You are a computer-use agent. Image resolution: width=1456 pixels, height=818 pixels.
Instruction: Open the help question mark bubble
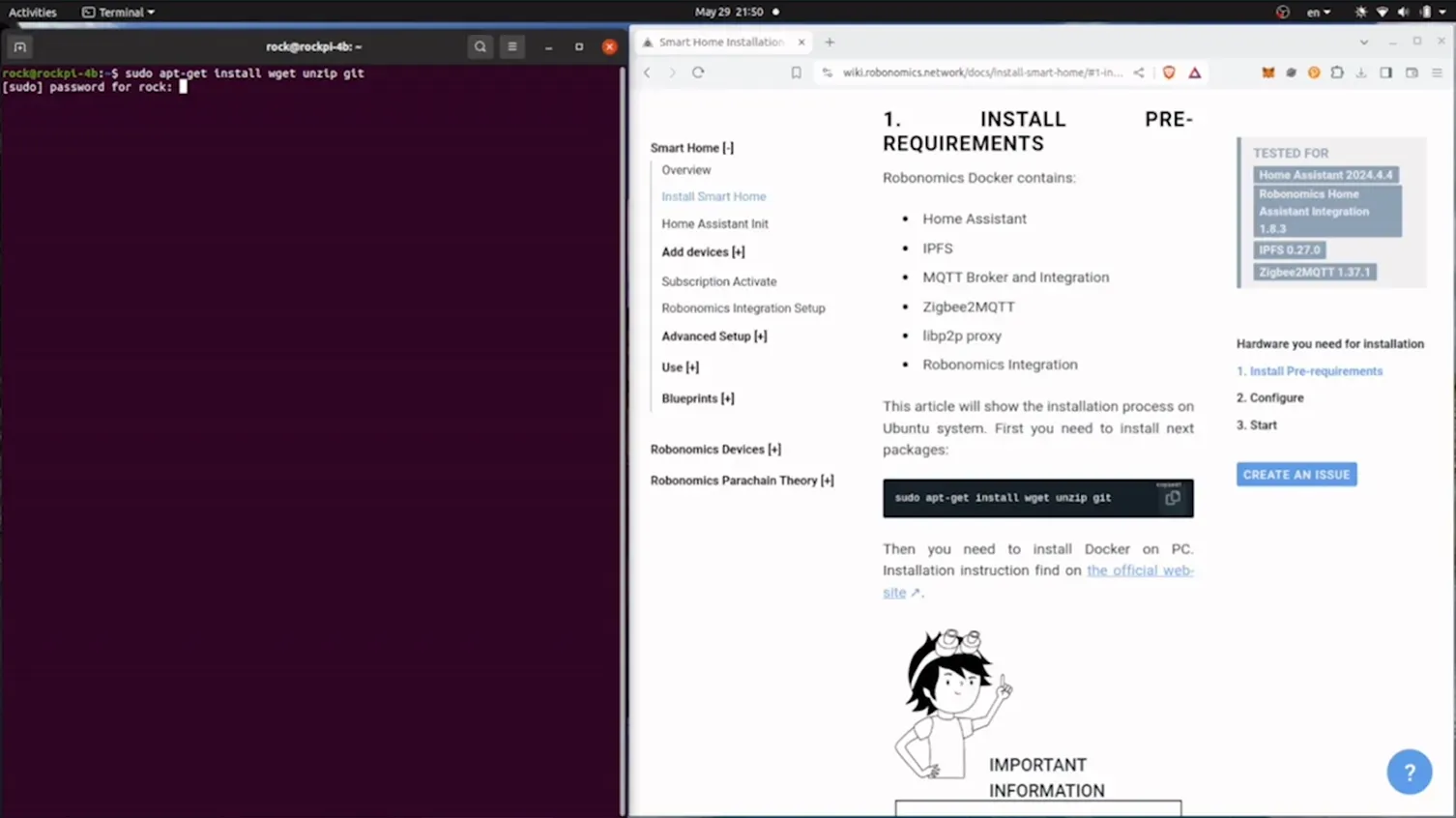click(1410, 772)
